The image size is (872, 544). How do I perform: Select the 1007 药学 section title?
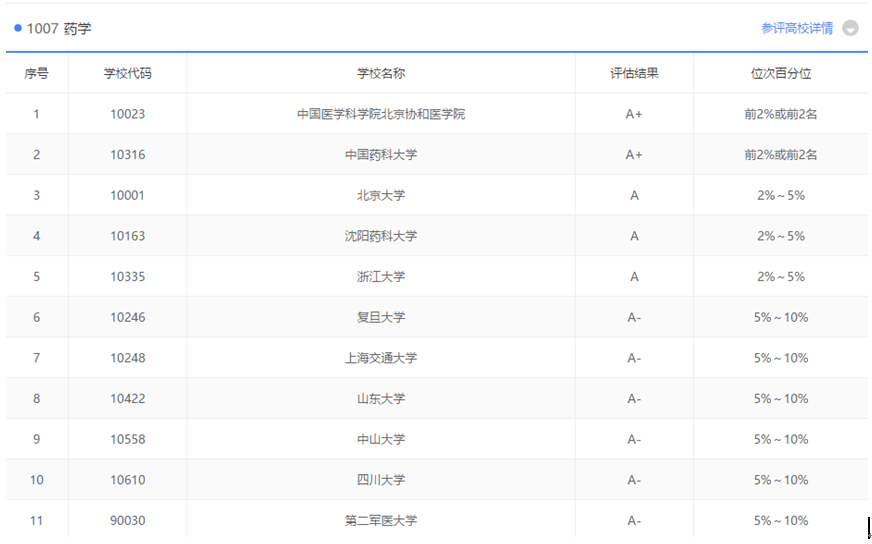(x=59, y=29)
